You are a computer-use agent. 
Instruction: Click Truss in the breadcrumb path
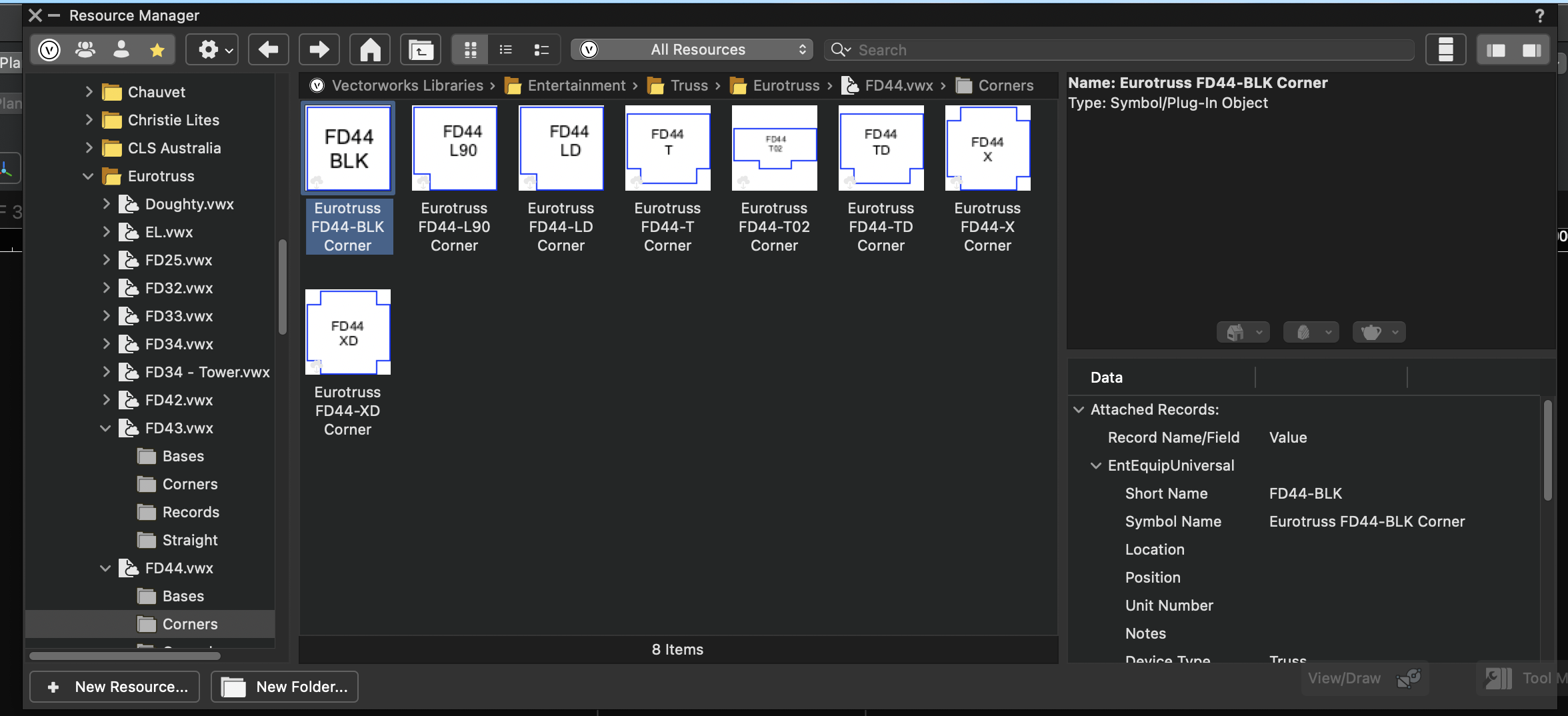pyautogui.click(x=689, y=85)
